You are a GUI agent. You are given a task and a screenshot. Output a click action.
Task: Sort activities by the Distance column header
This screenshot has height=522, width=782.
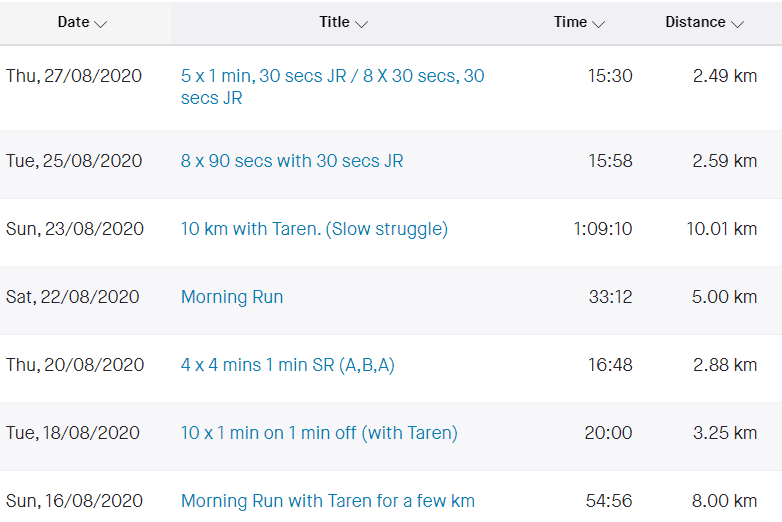[x=704, y=22]
